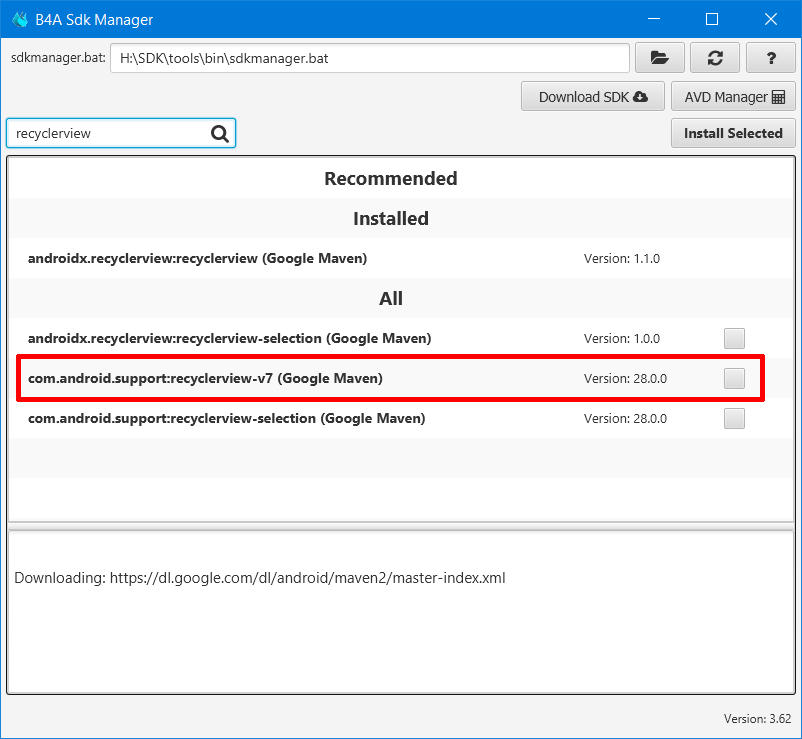Click the B4A app logo icon
This screenshot has width=802, height=739.
(x=20, y=19)
